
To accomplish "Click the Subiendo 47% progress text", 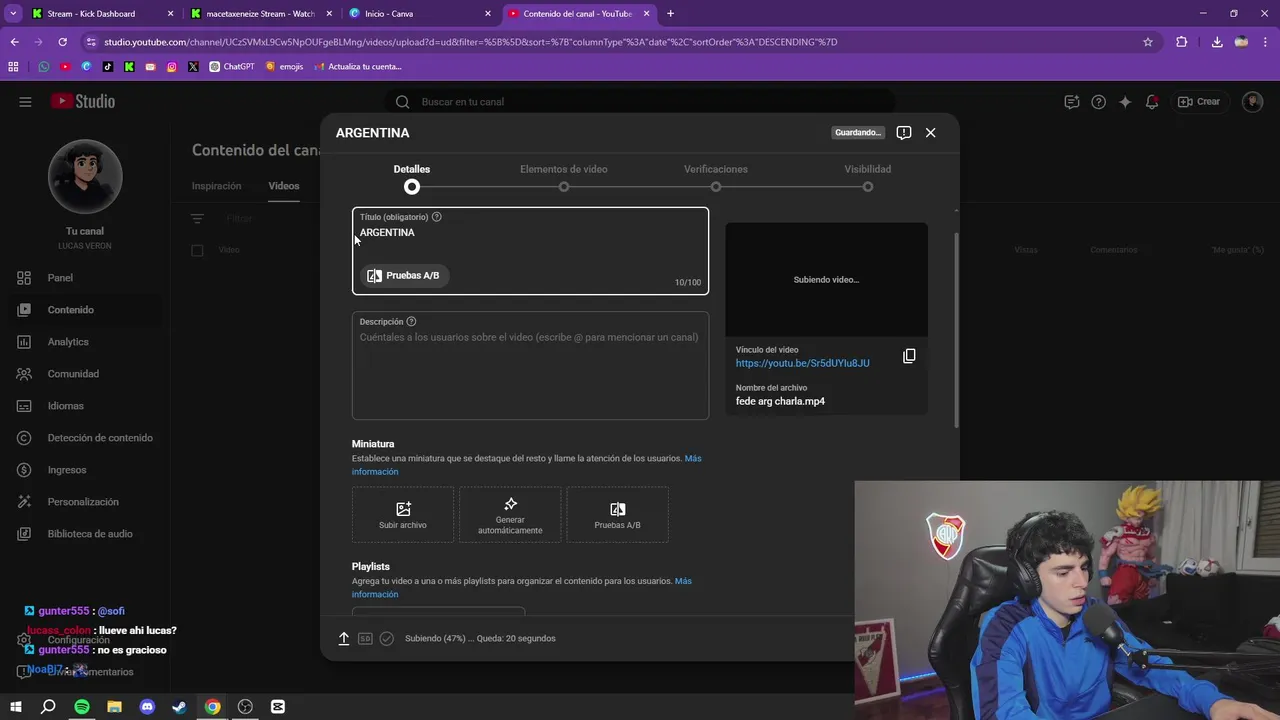I will click(480, 638).
